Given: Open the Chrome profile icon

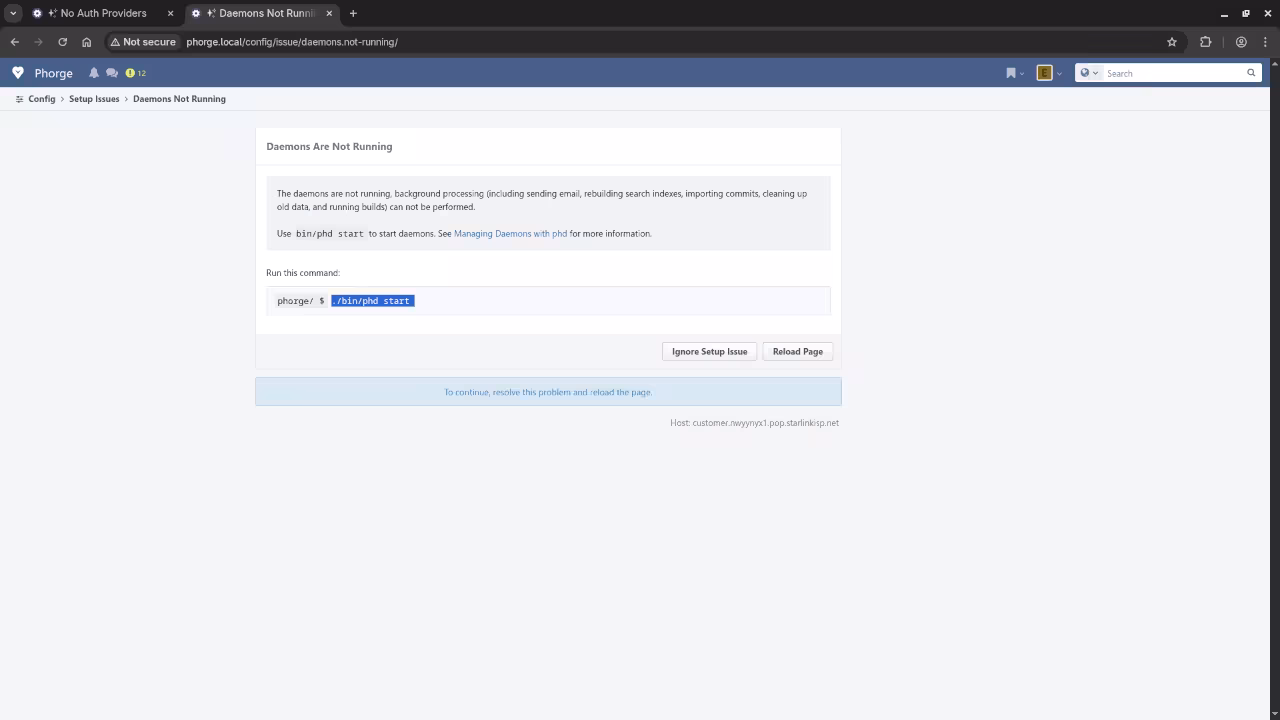Looking at the screenshot, I should click(1241, 42).
